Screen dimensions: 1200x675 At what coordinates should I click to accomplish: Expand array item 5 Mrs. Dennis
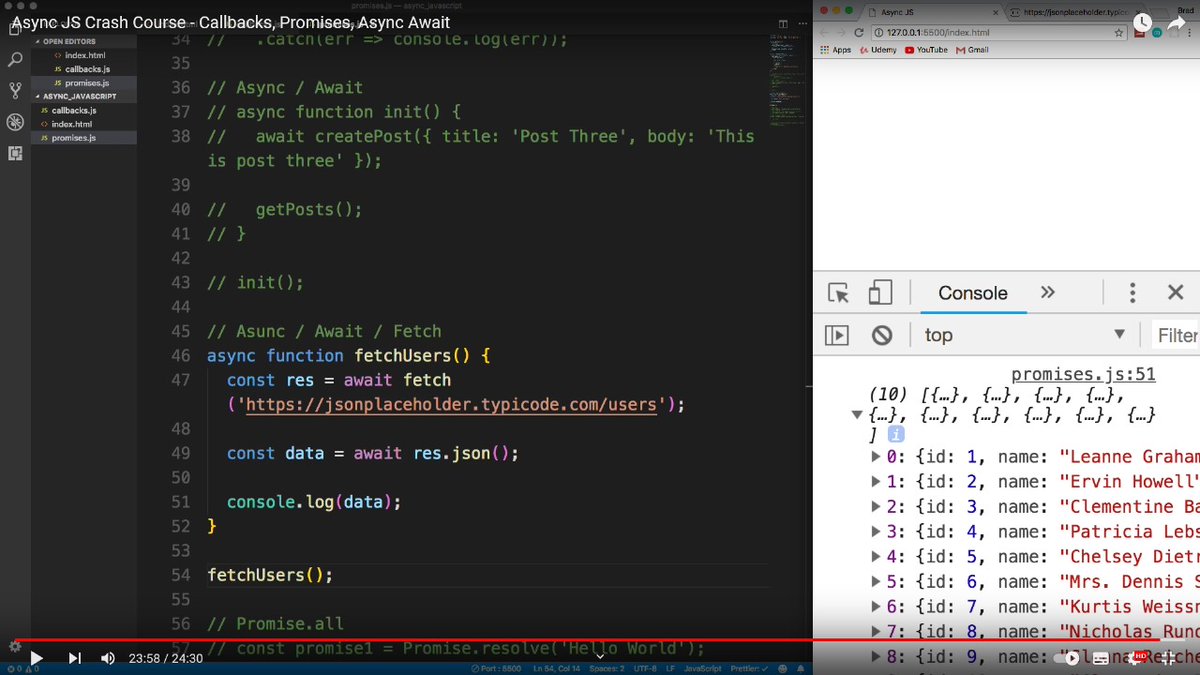[x=877, y=582]
